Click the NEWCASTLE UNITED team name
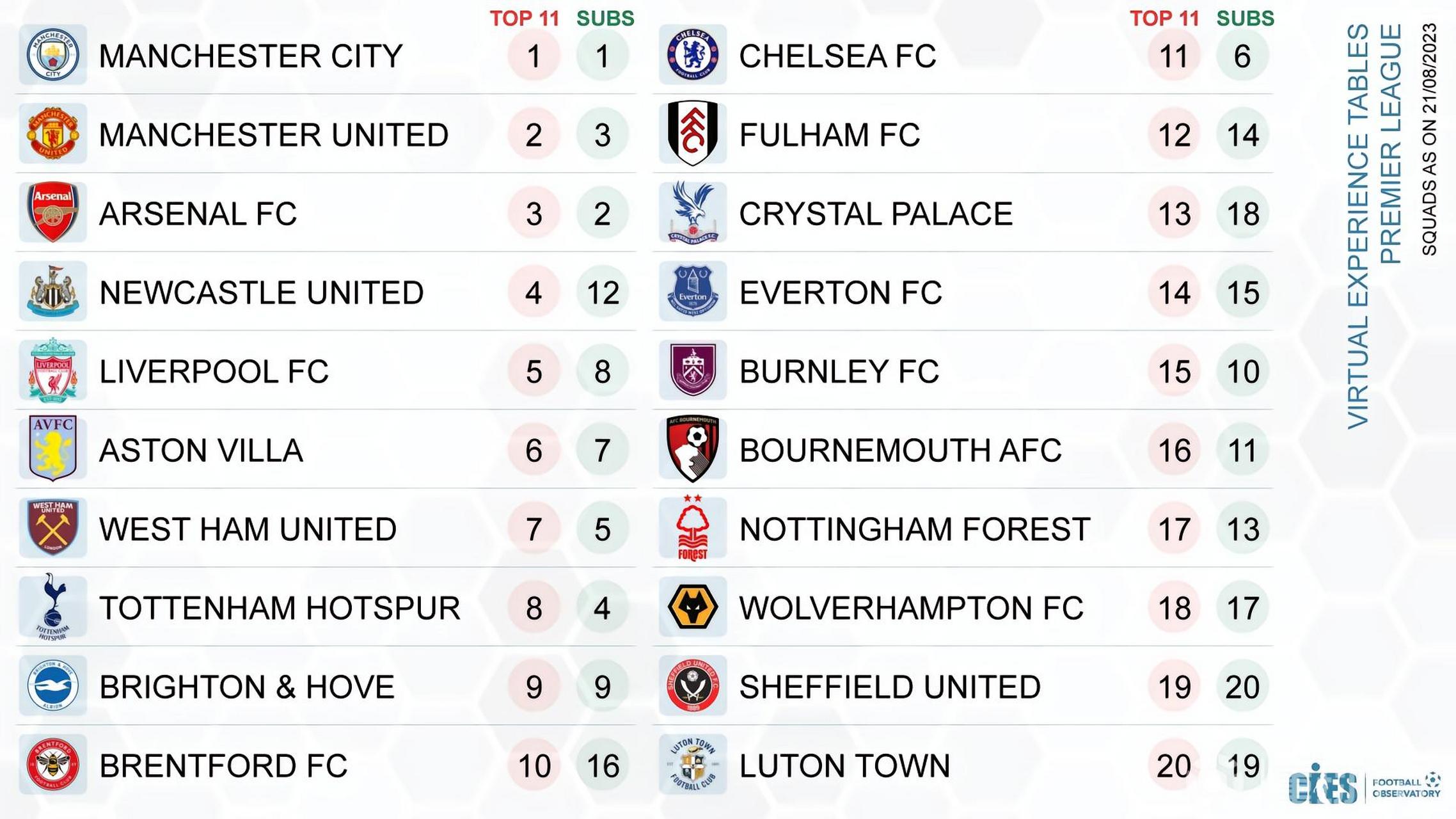Viewport: 1456px width, 819px height. pos(262,292)
